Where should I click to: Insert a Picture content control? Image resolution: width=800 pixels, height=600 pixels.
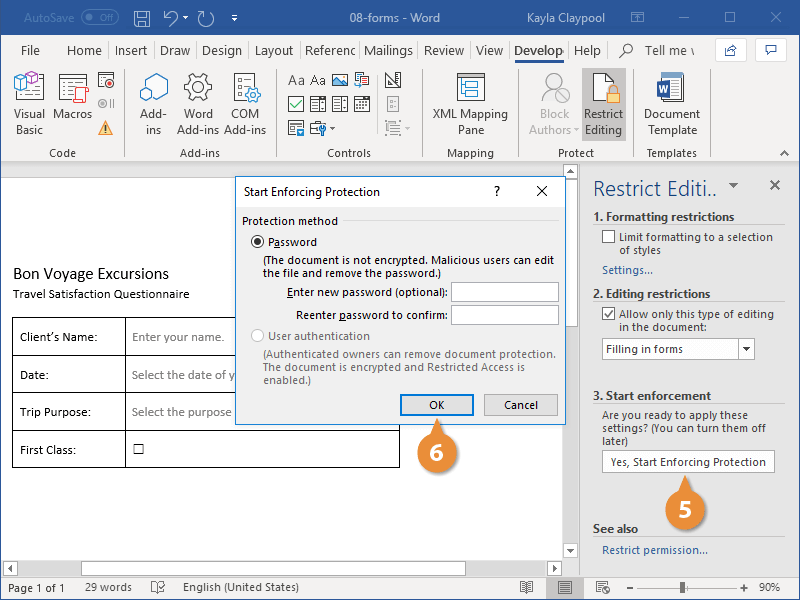342,80
